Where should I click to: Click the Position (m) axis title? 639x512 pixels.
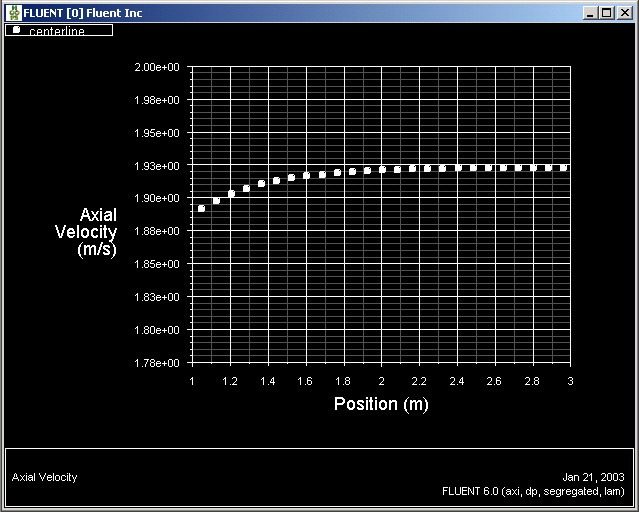(x=381, y=404)
